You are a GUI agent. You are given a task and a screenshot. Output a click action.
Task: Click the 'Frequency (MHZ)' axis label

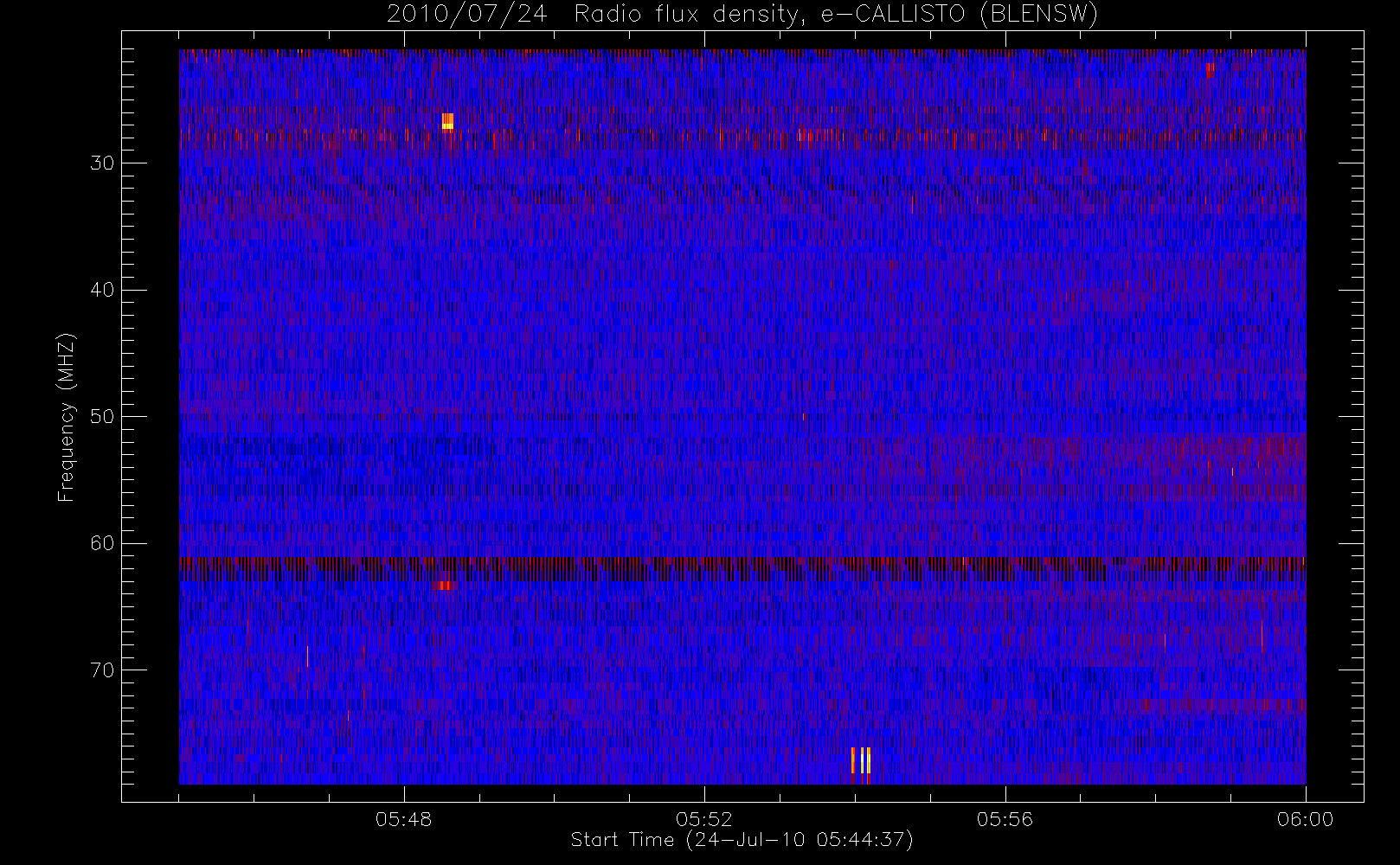pyautogui.click(x=67, y=417)
